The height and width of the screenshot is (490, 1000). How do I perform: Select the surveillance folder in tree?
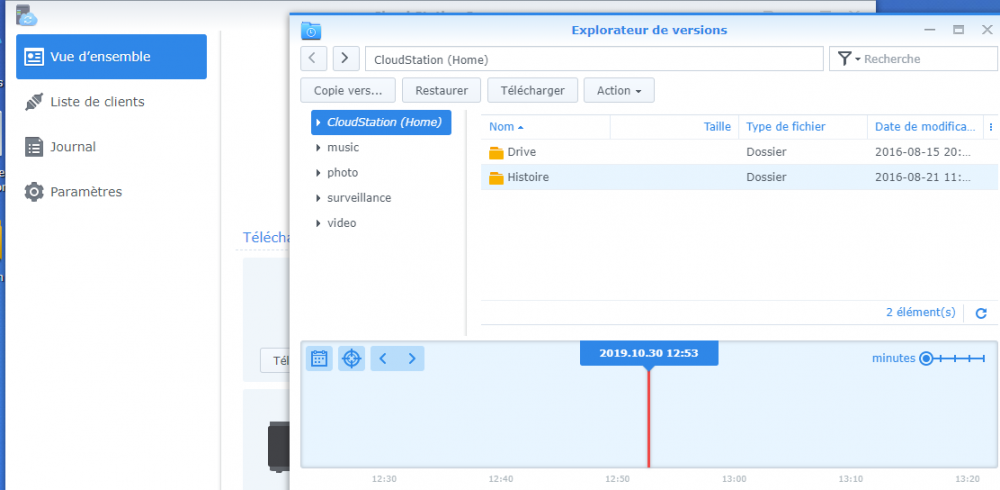point(359,198)
